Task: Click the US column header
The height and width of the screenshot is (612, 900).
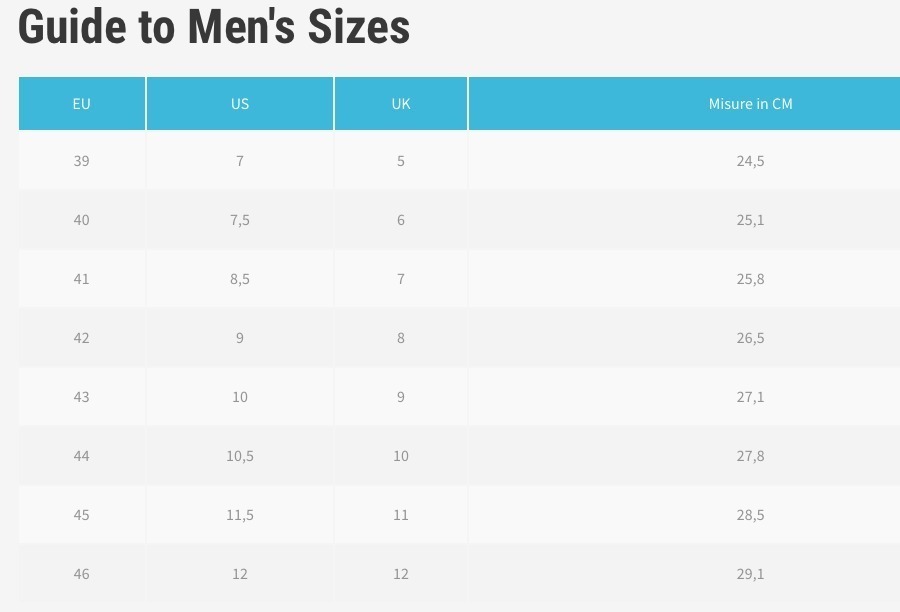Action: click(x=240, y=103)
